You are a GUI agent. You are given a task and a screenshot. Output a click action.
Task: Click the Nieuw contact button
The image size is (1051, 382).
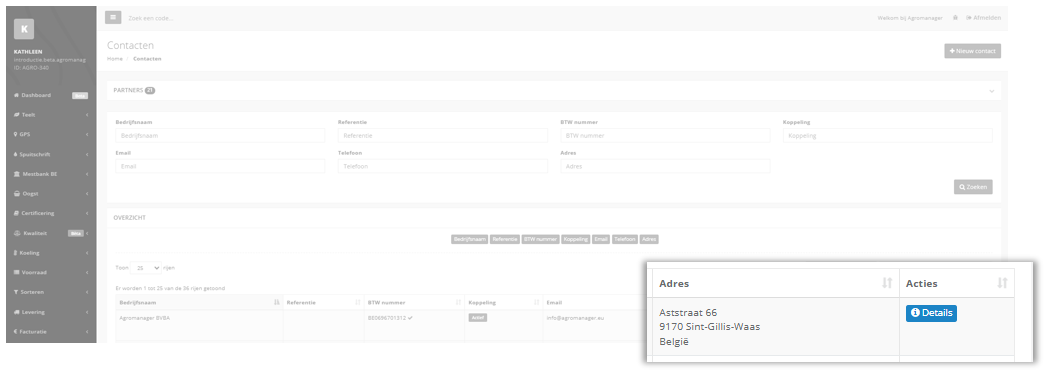click(x=973, y=51)
